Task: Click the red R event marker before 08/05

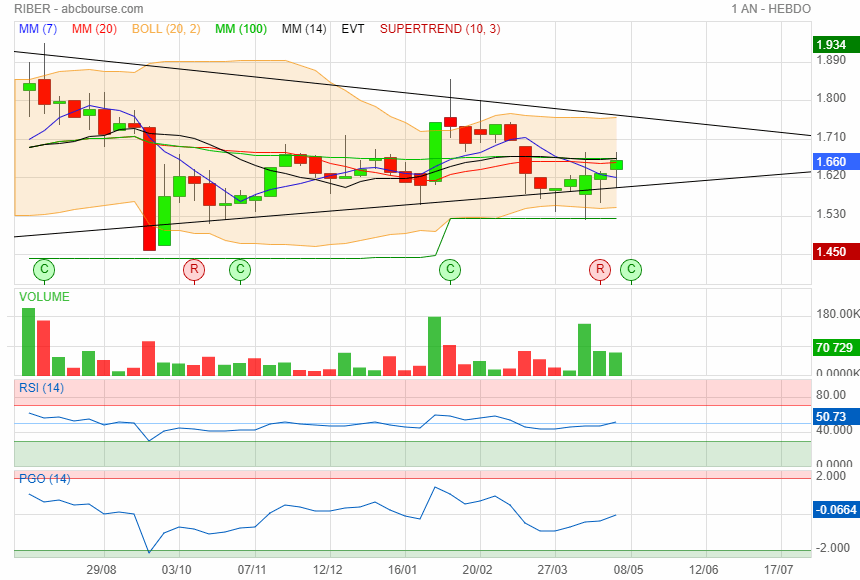Action: click(x=600, y=269)
